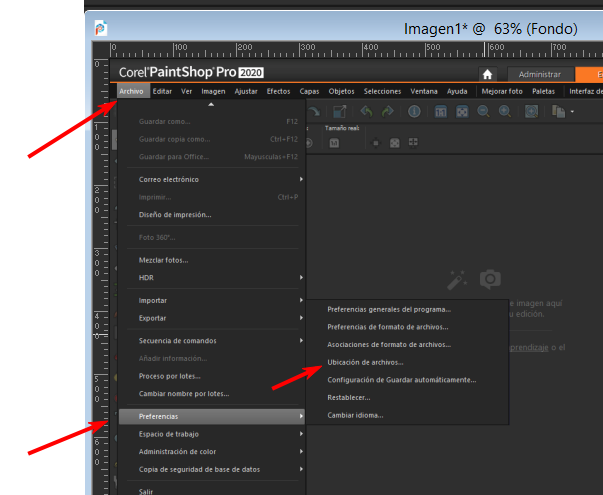Select the highlighted zoom tool icon
The width and height of the screenshot is (603, 495).
coord(531,112)
